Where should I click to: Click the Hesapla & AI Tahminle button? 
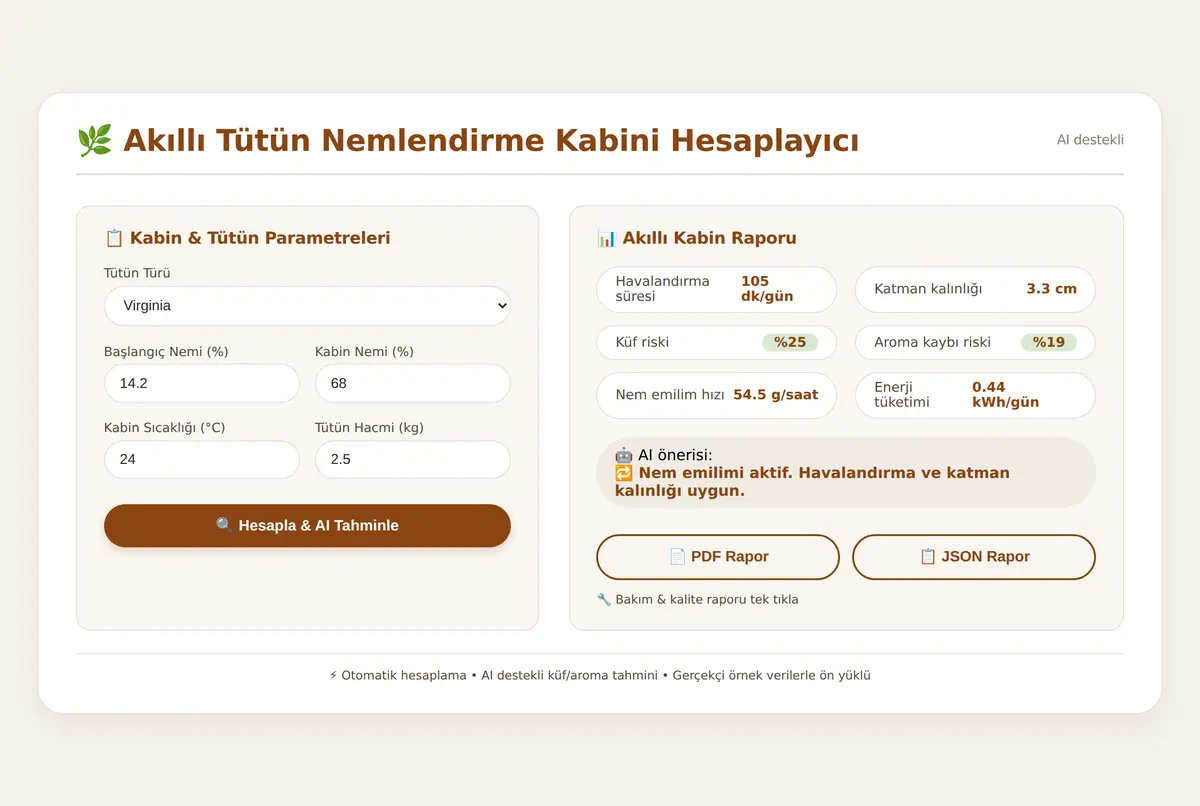click(307, 526)
